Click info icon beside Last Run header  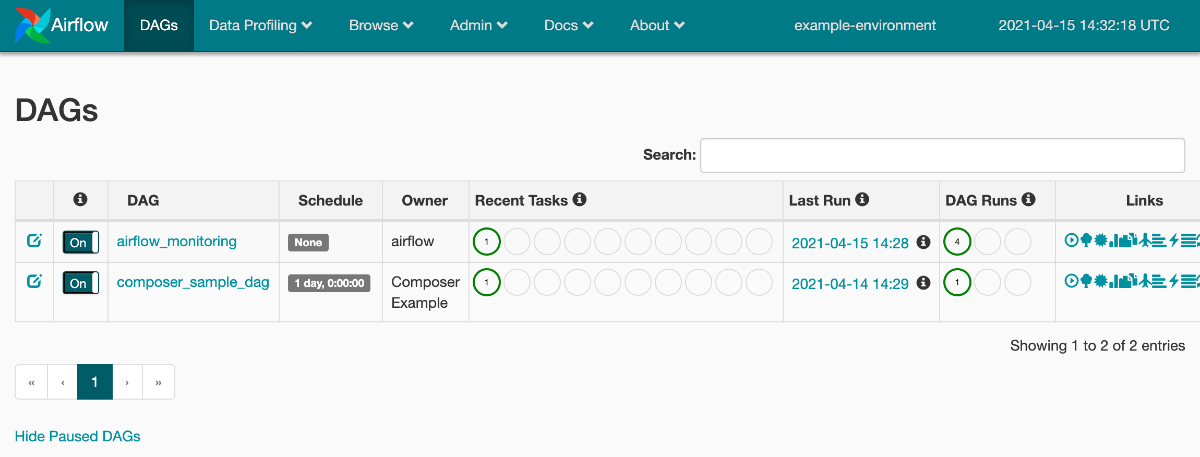point(862,200)
